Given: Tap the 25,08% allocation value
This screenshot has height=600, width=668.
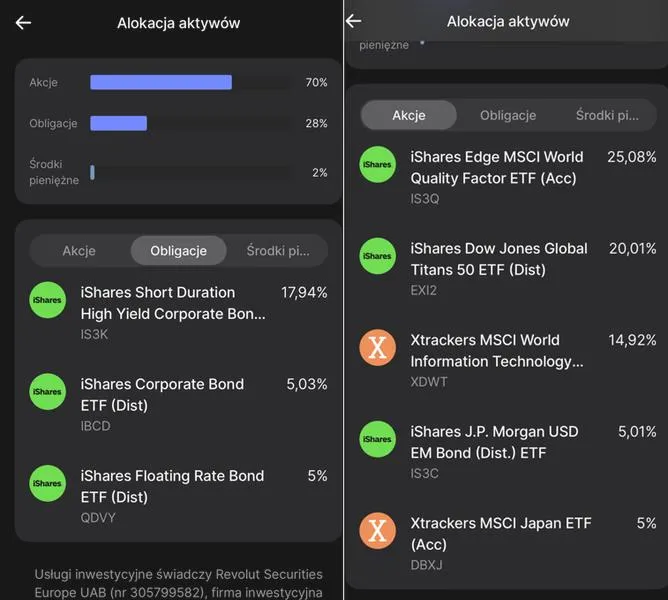Looking at the screenshot, I should pyautogui.click(x=632, y=157).
